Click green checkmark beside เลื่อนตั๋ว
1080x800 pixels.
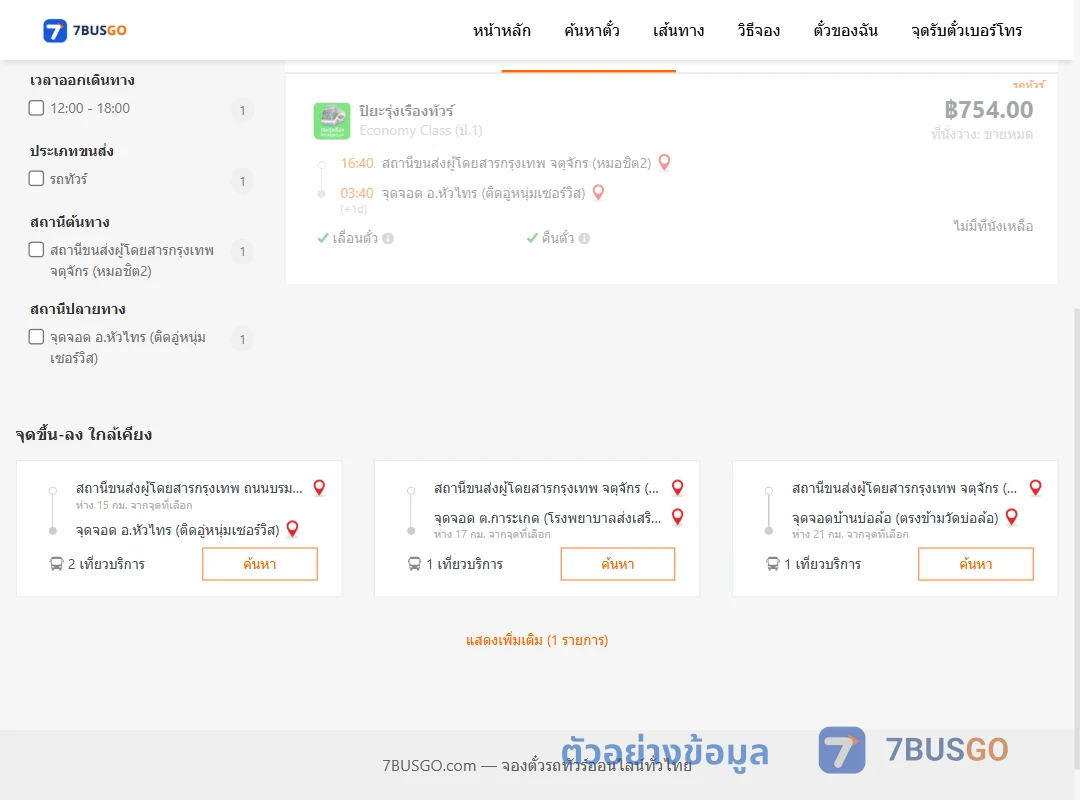322,238
